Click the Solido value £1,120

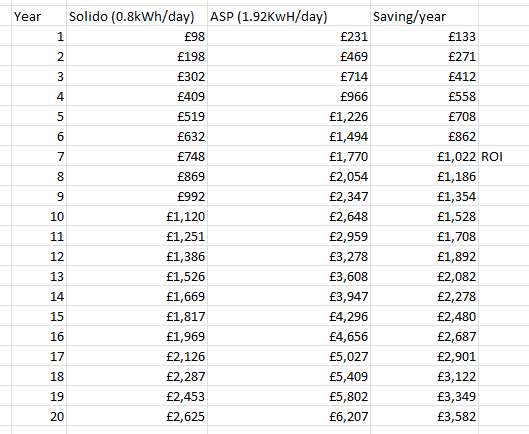137,216
